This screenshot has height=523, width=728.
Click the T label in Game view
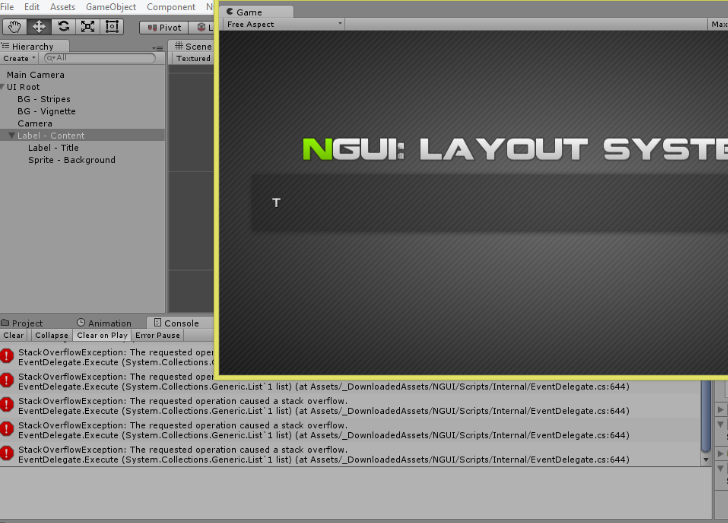click(x=276, y=203)
